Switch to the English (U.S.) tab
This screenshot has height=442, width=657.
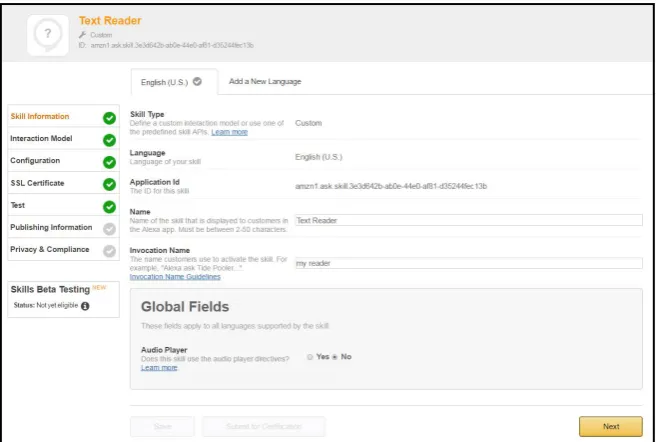174,82
